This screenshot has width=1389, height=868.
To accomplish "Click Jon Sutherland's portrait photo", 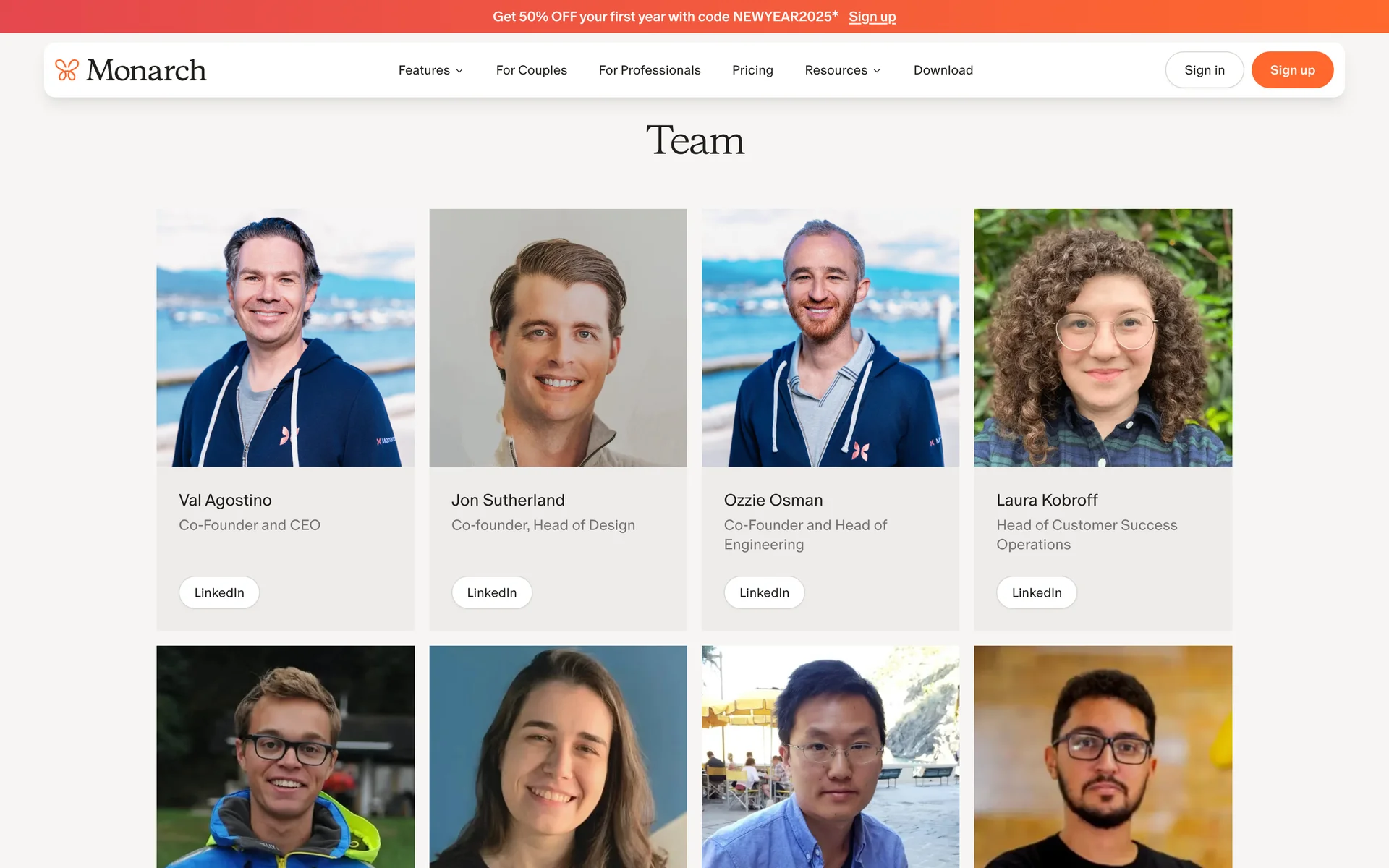I will point(558,338).
